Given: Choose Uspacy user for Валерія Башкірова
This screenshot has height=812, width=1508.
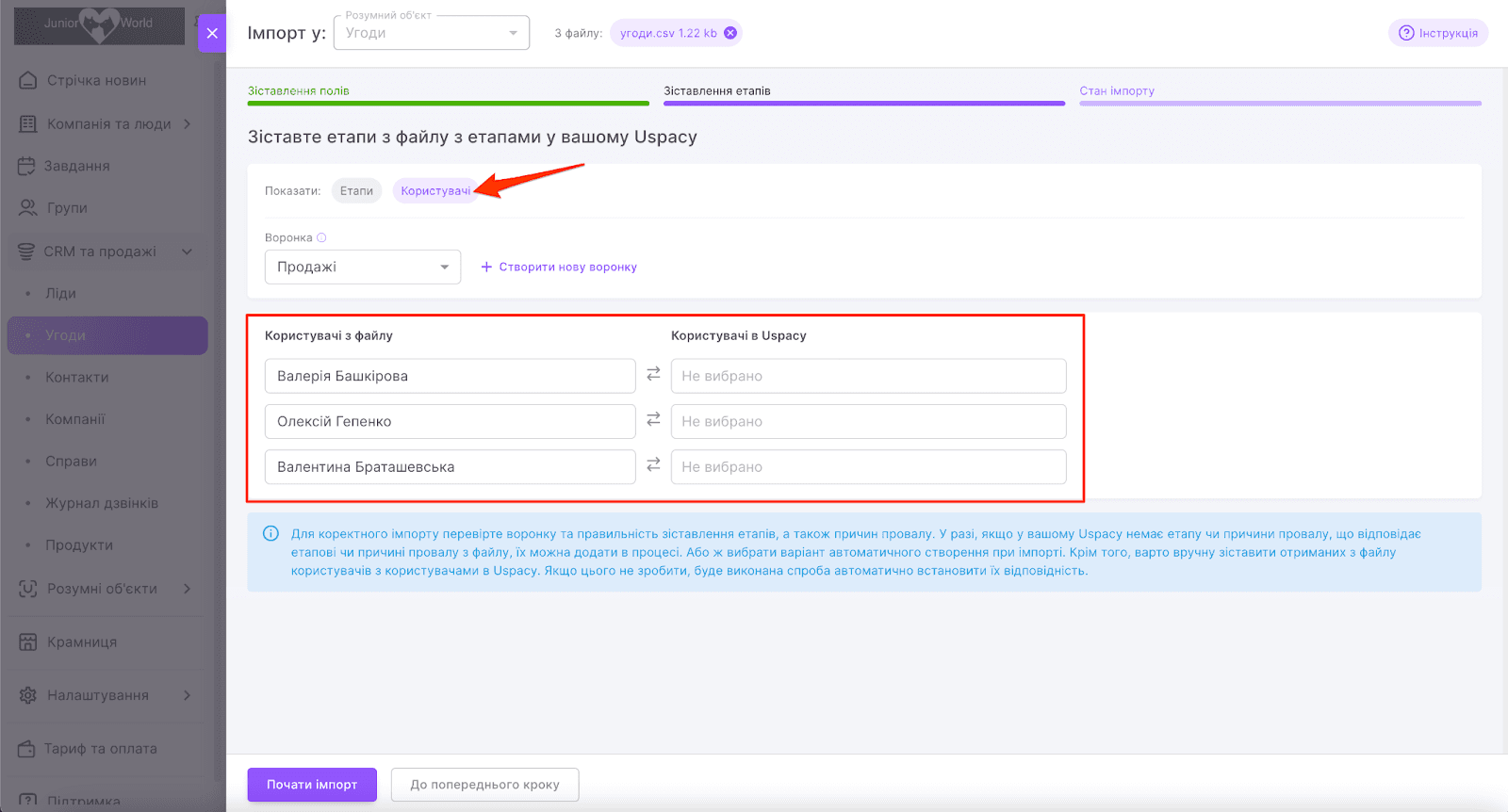Looking at the screenshot, I should pos(868,376).
